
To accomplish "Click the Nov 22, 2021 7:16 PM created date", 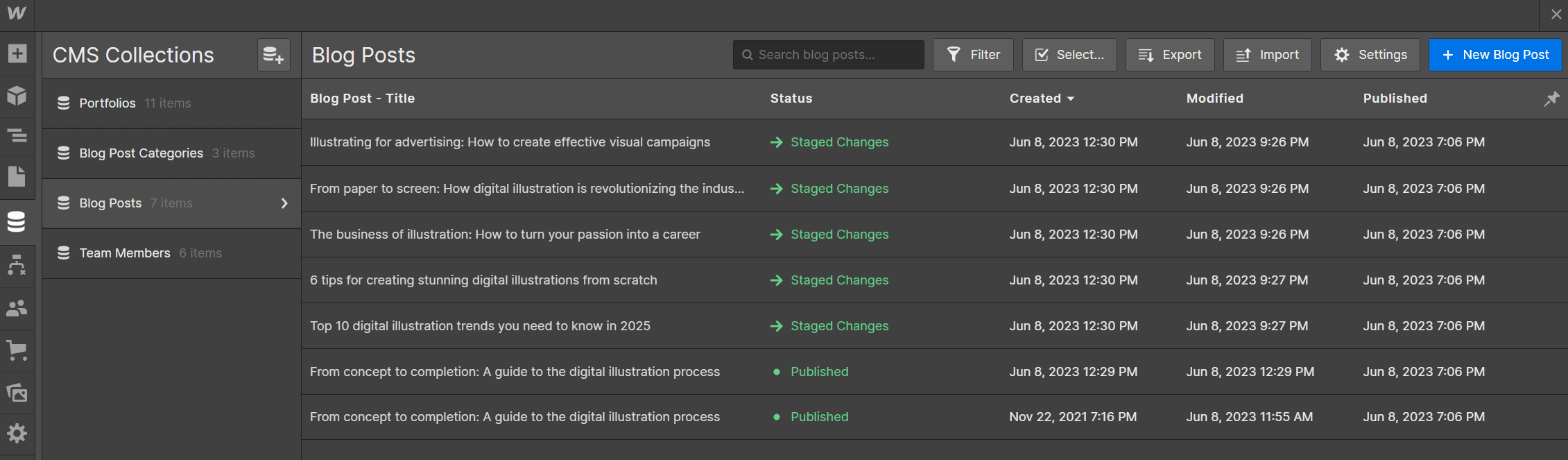I will 1073,417.
